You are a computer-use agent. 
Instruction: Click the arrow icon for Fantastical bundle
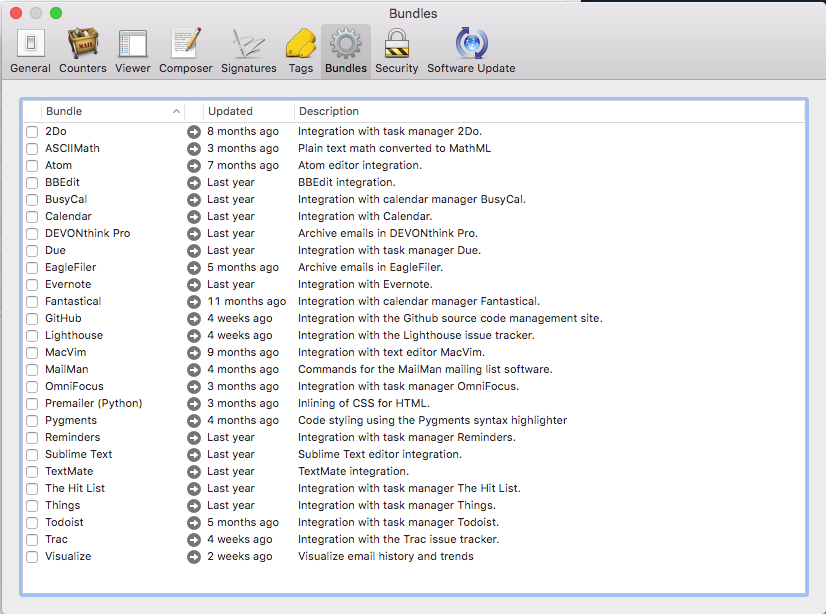tap(194, 302)
